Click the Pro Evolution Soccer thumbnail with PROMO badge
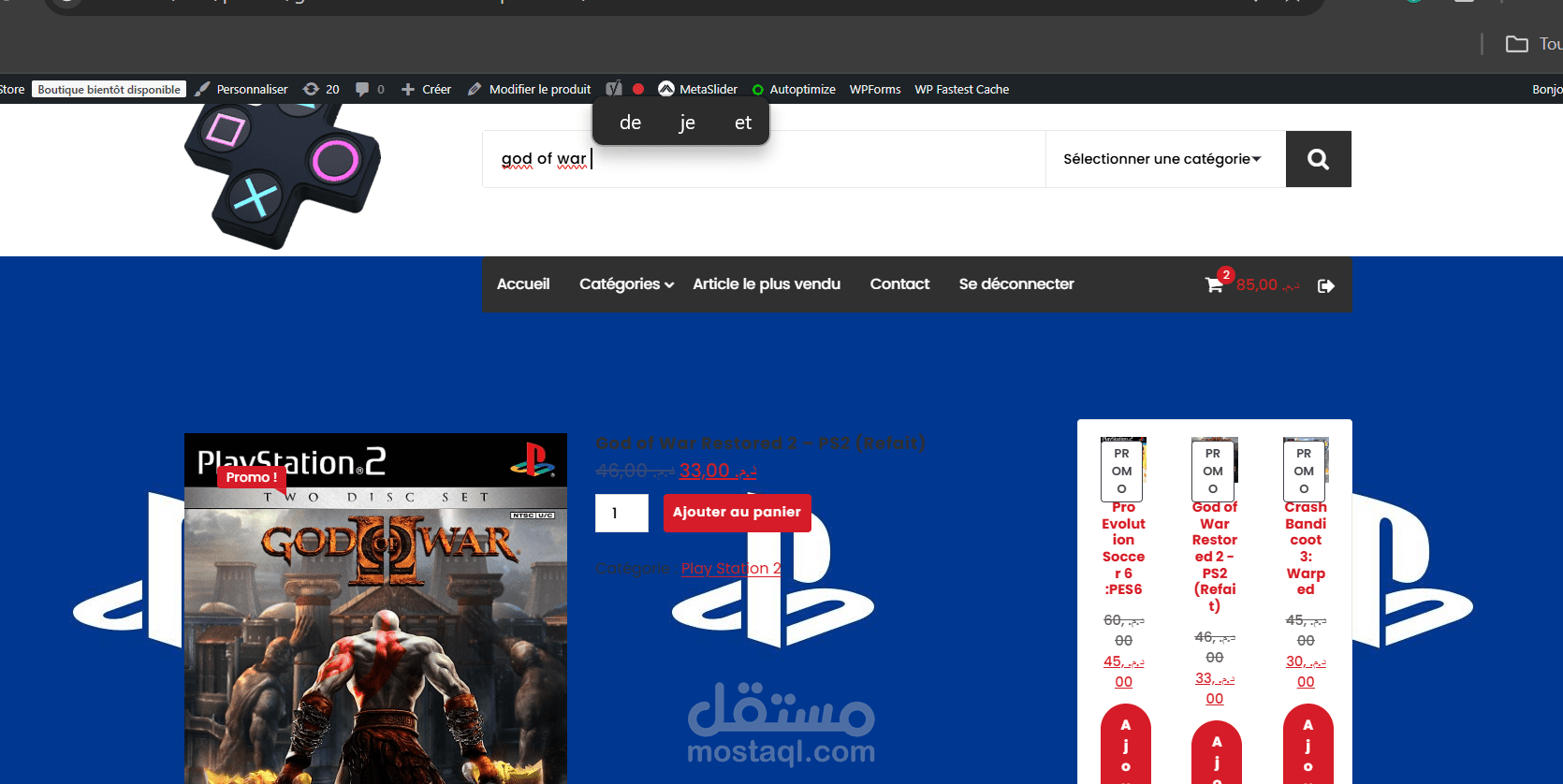Screen dimensions: 1563x784 tap(1123, 469)
